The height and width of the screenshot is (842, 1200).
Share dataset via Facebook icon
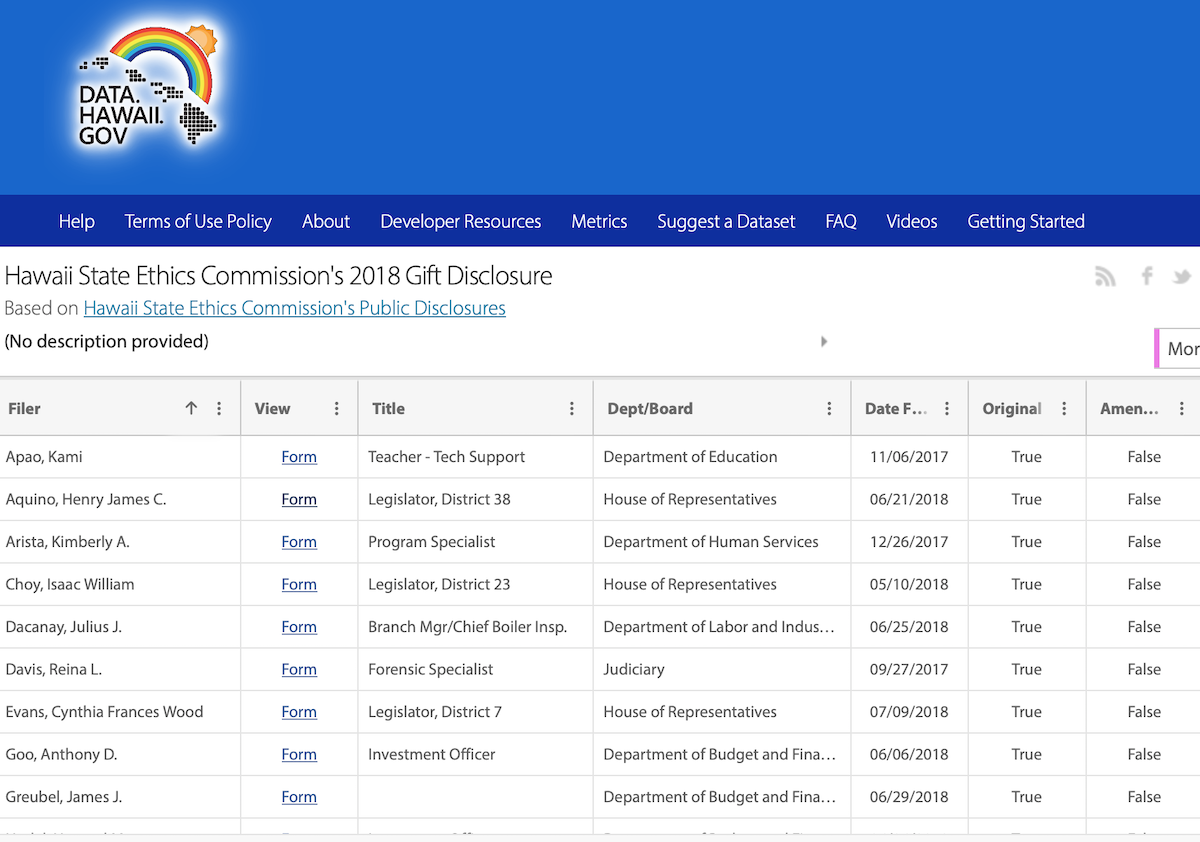(x=1147, y=277)
